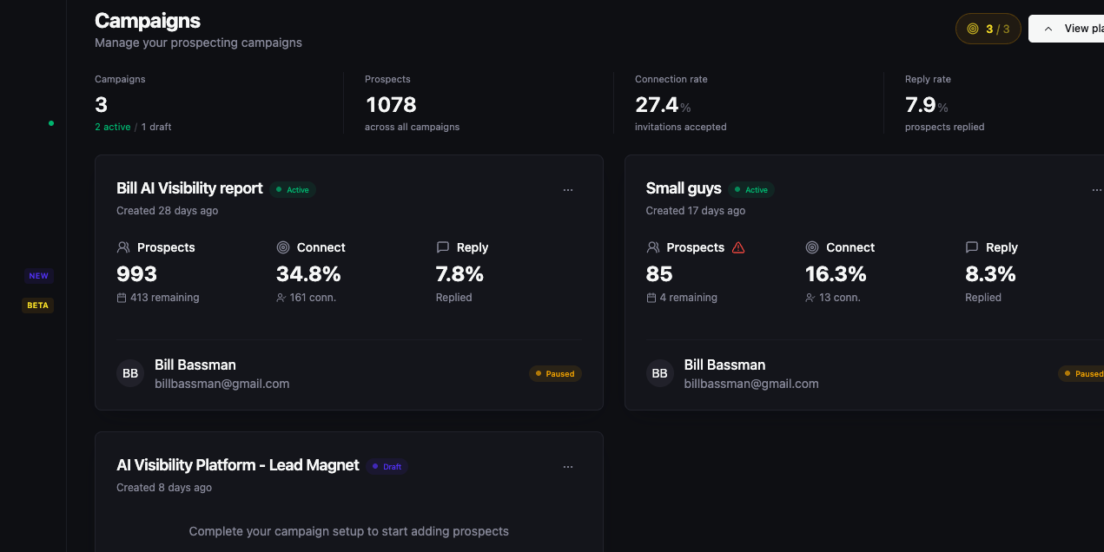
Task: Click the Connect target icon in Bill AI Visibility report
Action: (283, 248)
